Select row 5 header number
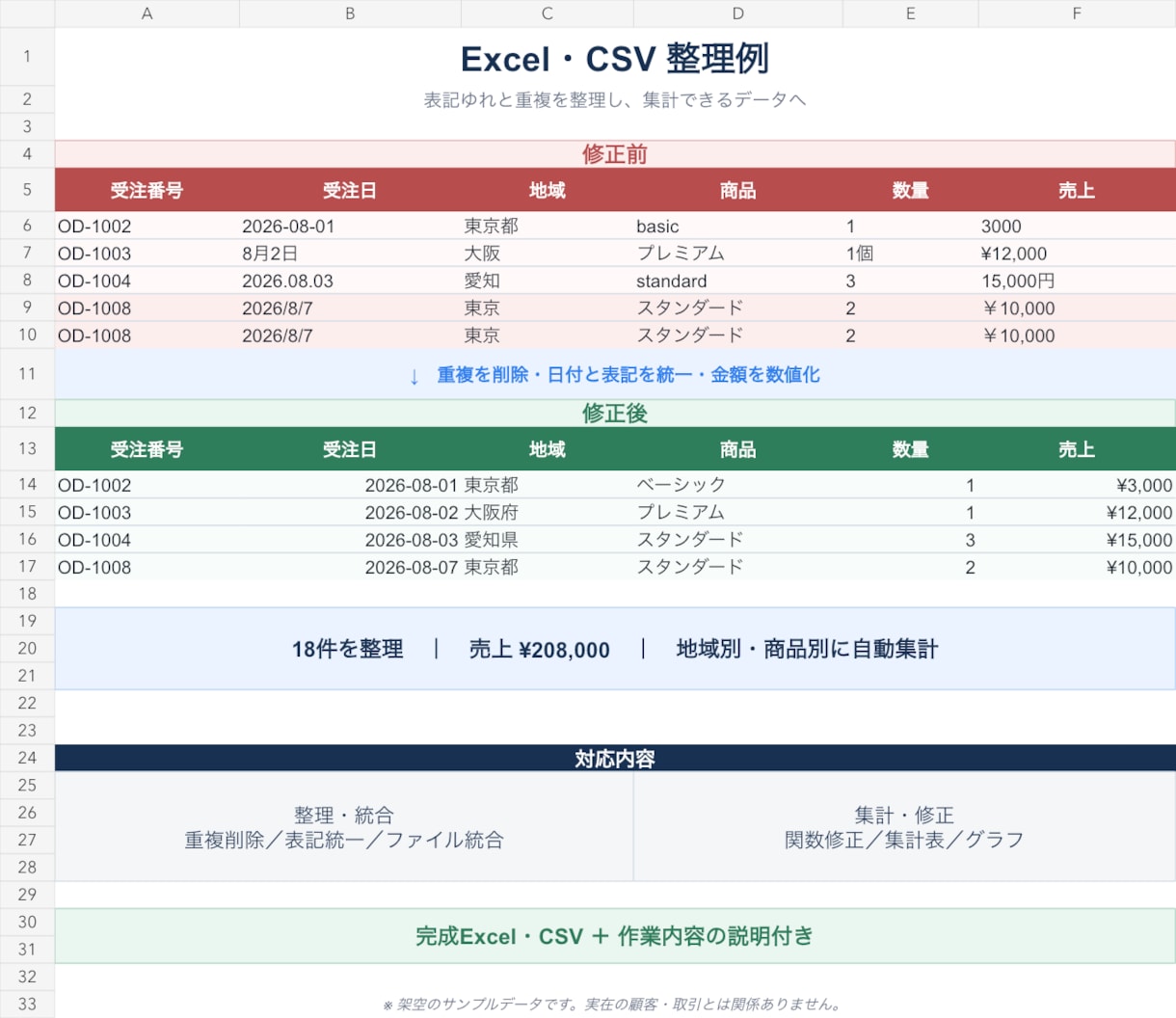Screen dimensions: 1176x1018 click(x=27, y=190)
